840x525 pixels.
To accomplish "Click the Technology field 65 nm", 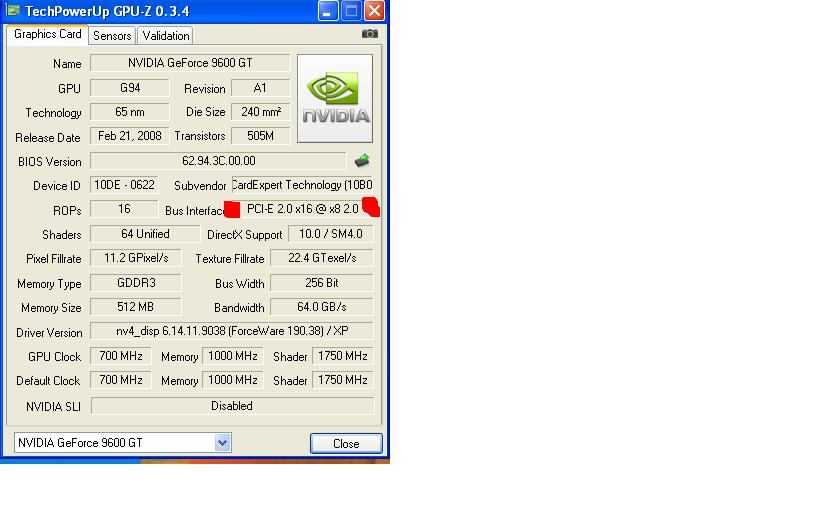I will 130,112.
